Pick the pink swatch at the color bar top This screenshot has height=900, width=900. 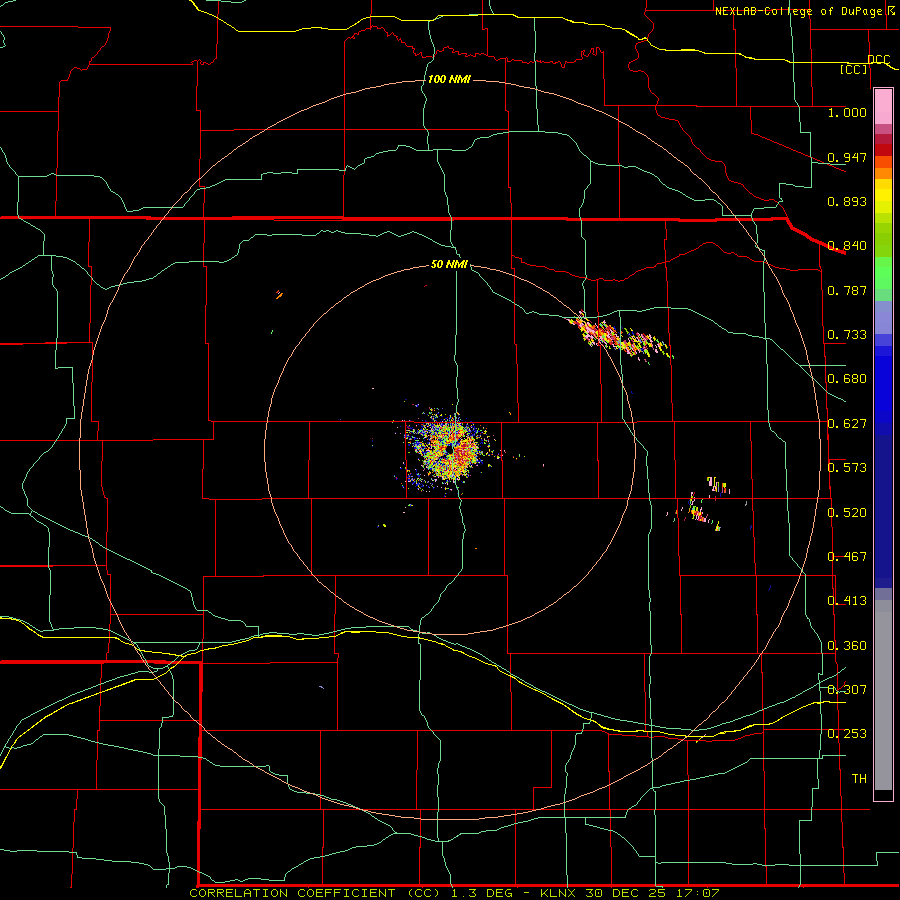click(x=883, y=106)
